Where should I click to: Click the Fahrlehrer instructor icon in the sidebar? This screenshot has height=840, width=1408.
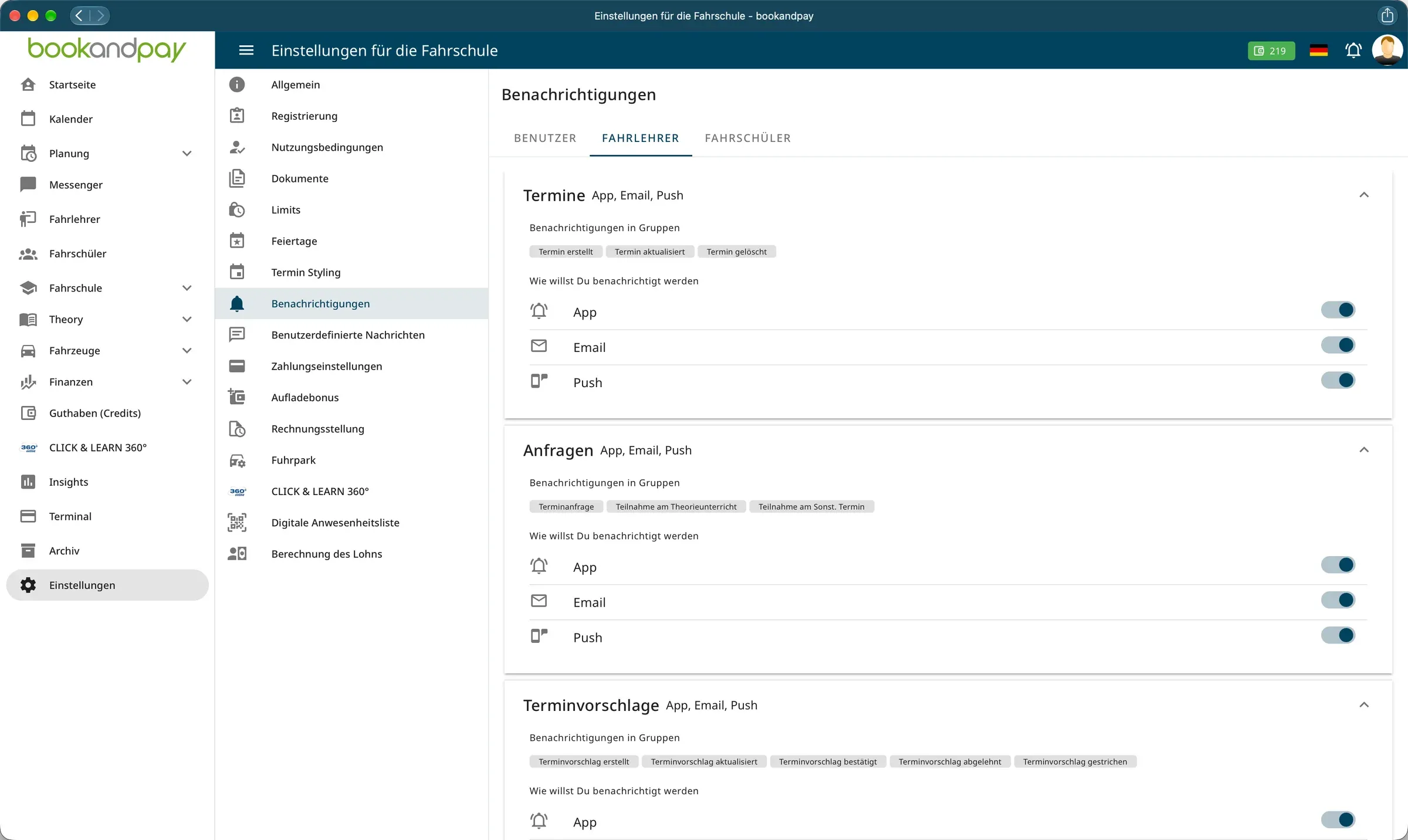(x=28, y=219)
